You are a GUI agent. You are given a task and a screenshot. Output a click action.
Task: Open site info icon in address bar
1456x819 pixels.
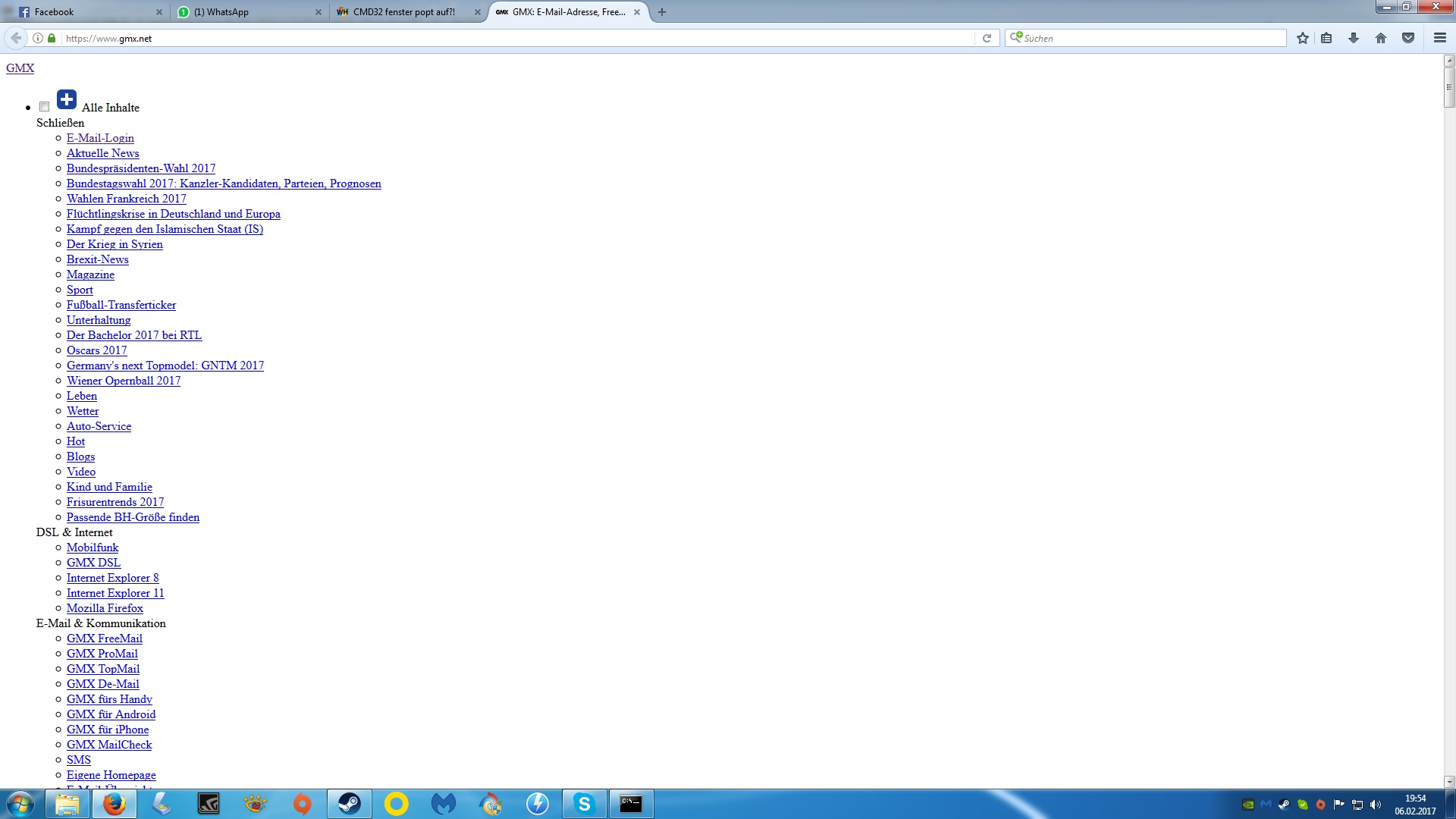(x=37, y=38)
